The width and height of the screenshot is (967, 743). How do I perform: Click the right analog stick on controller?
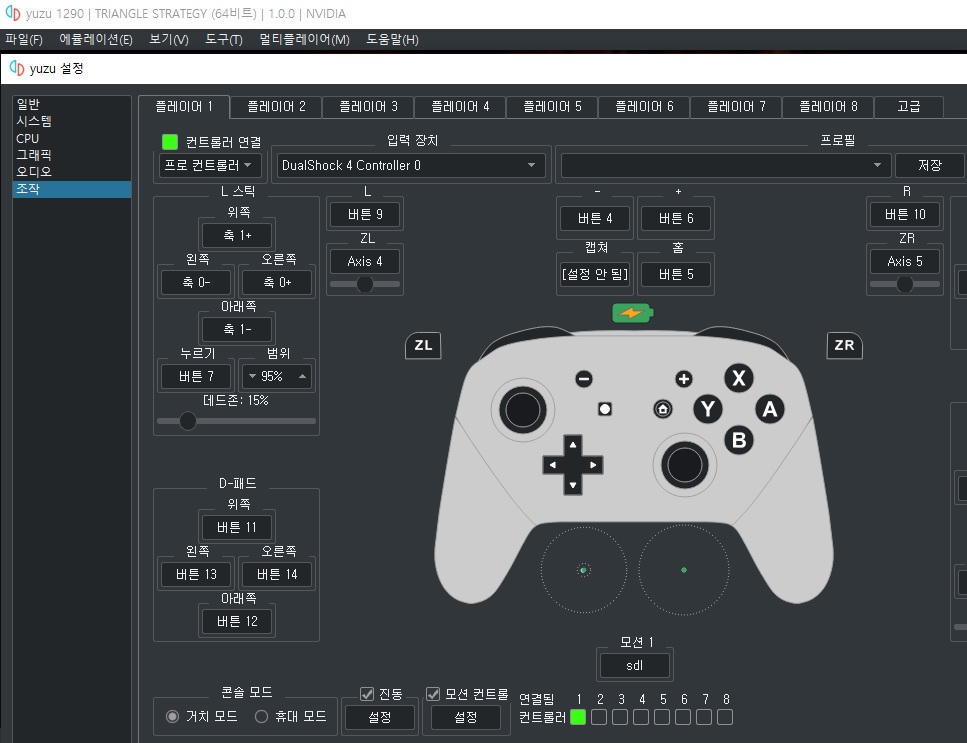[x=685, y=465]
